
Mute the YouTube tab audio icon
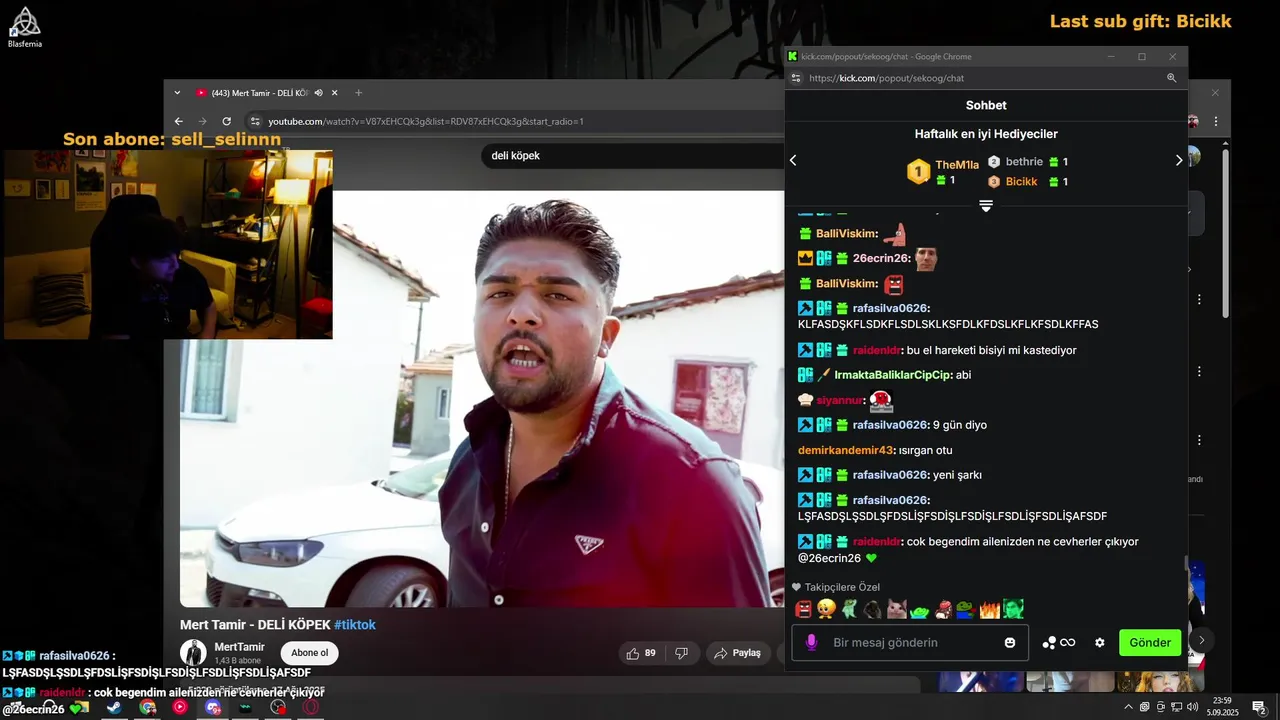[318, 93]
